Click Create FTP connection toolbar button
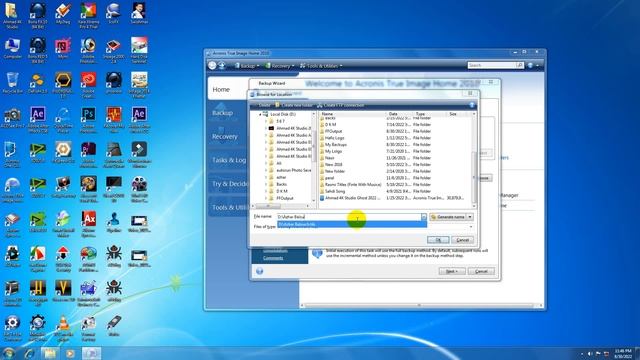Screen dimensions: 640x360 (340, 105)
